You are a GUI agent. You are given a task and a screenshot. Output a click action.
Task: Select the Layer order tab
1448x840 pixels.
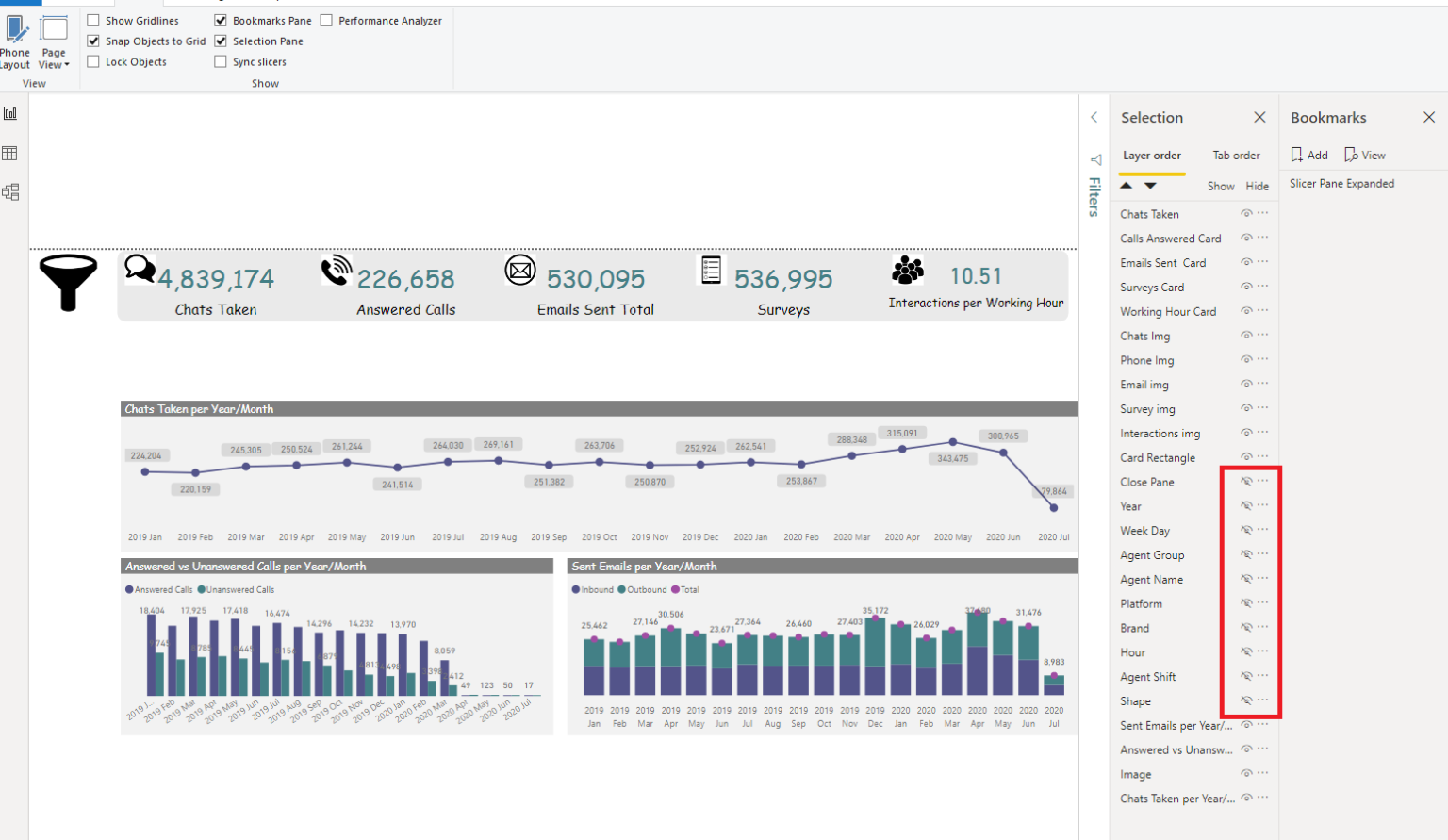[1151, 155]
